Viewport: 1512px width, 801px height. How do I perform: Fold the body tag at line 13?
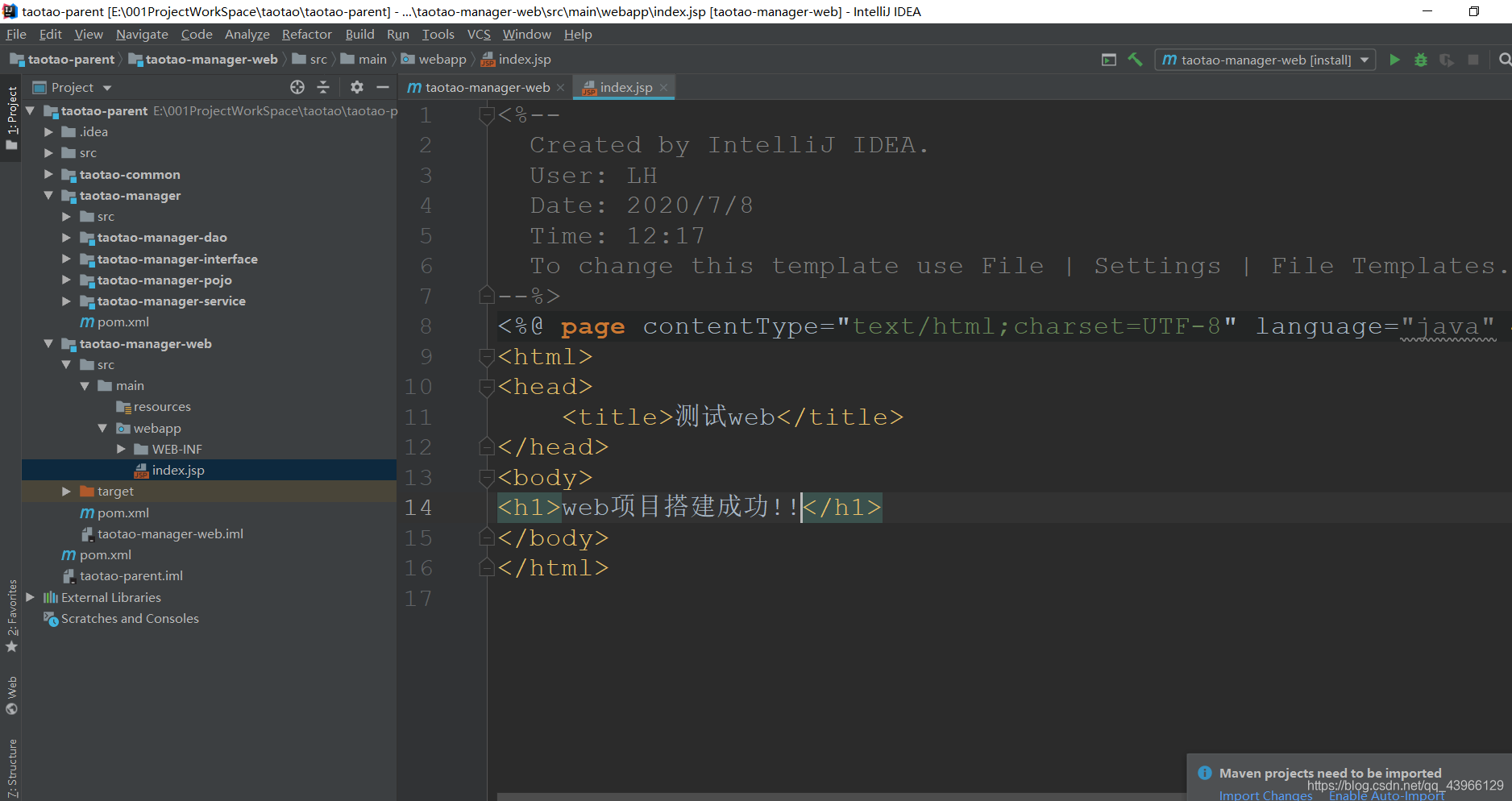pyautogui.click(x=486, y=477)
